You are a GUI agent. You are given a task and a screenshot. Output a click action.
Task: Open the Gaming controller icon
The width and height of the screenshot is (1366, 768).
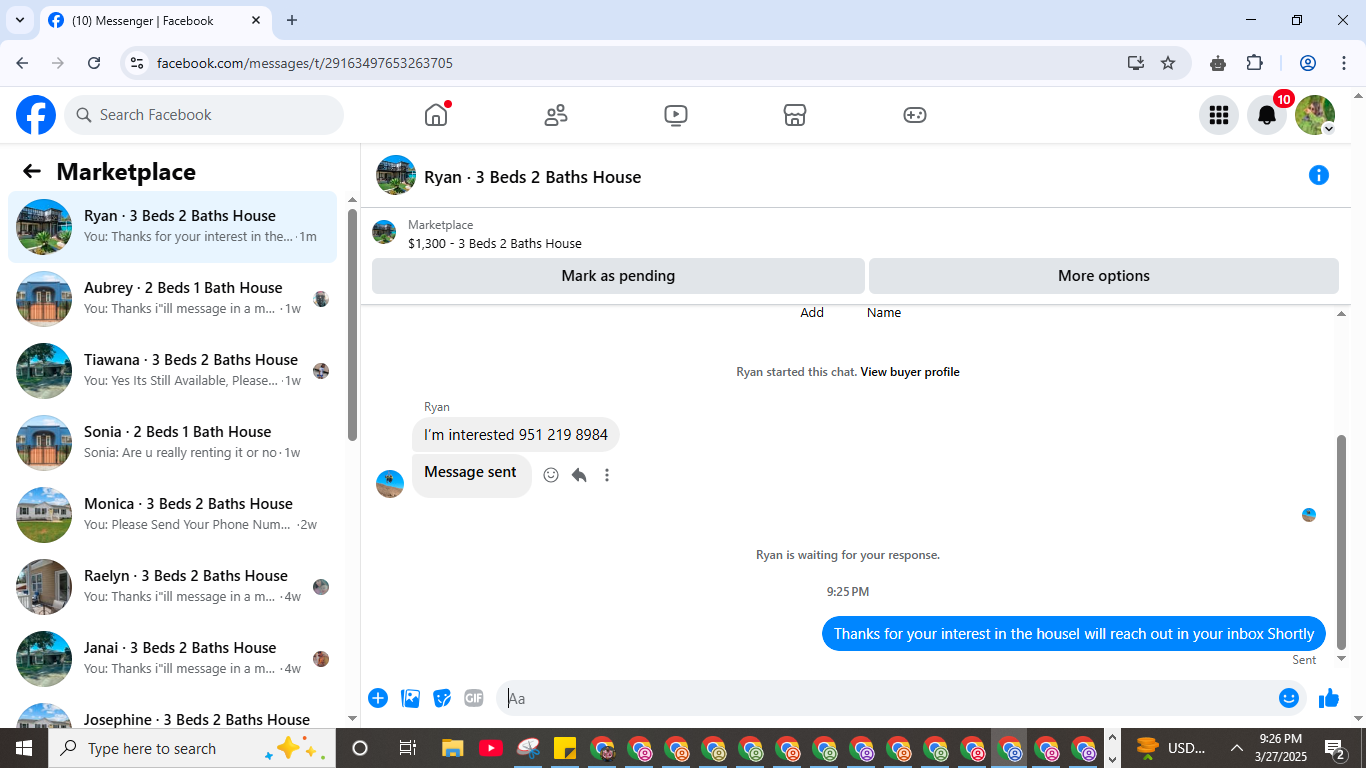click(915, 115)
